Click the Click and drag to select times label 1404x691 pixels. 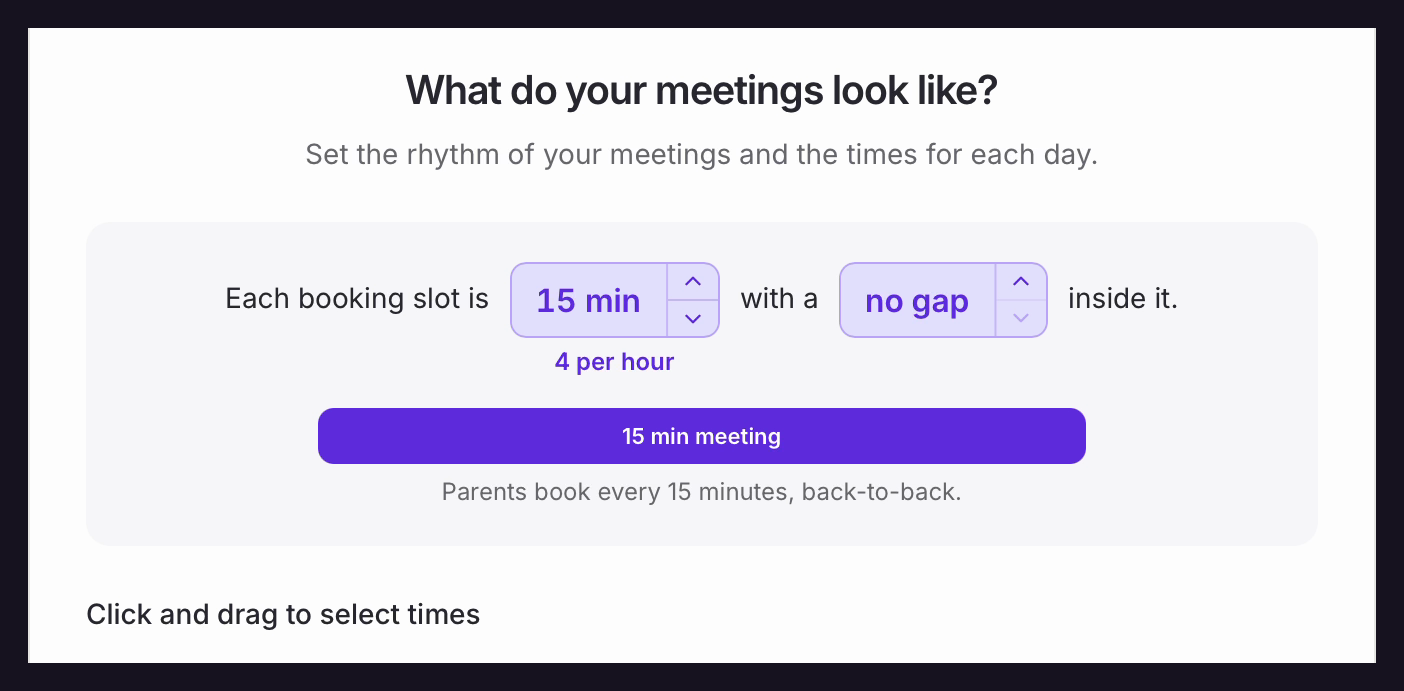coord(283,614)
